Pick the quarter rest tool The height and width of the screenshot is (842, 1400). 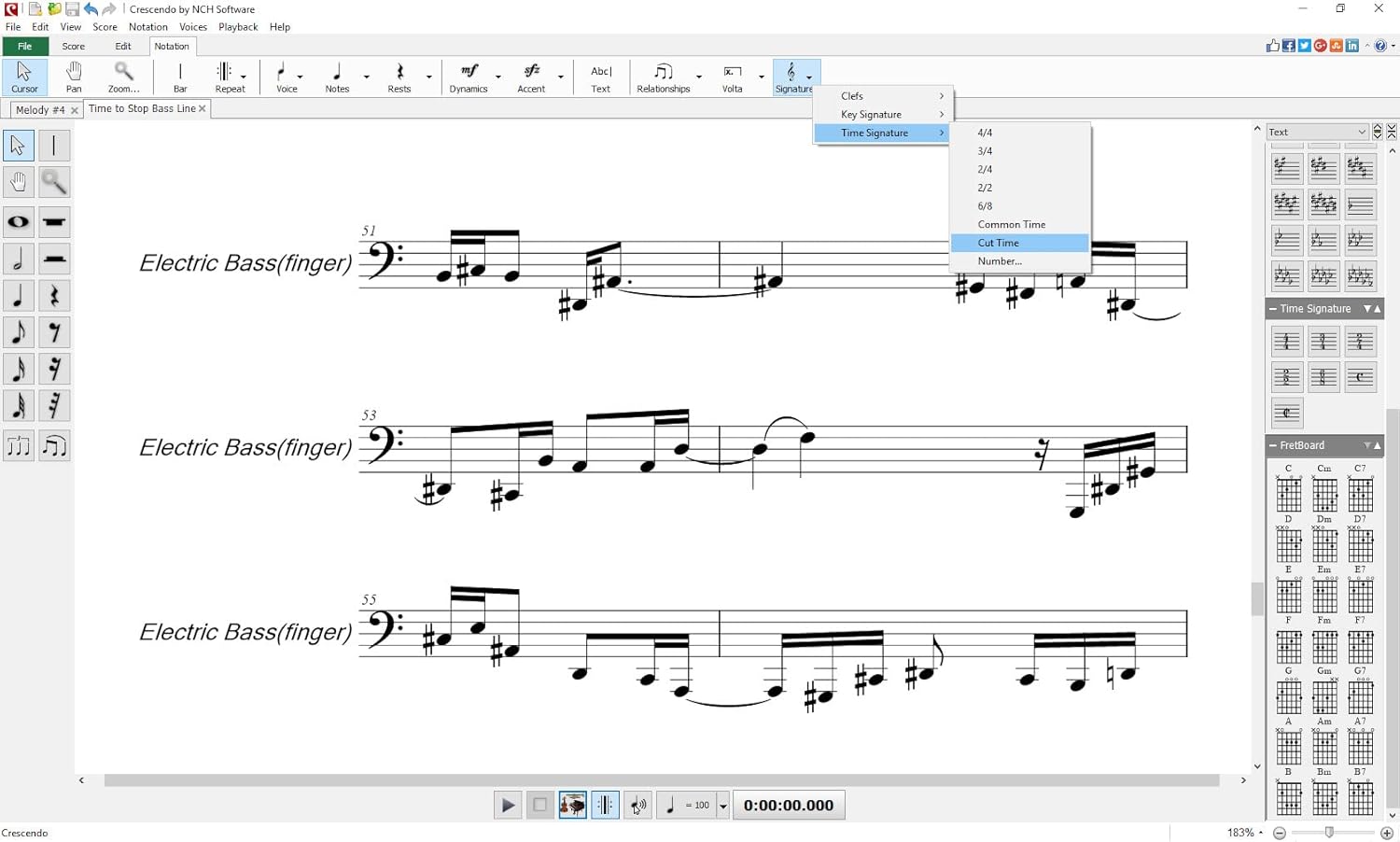coord(54,296)
